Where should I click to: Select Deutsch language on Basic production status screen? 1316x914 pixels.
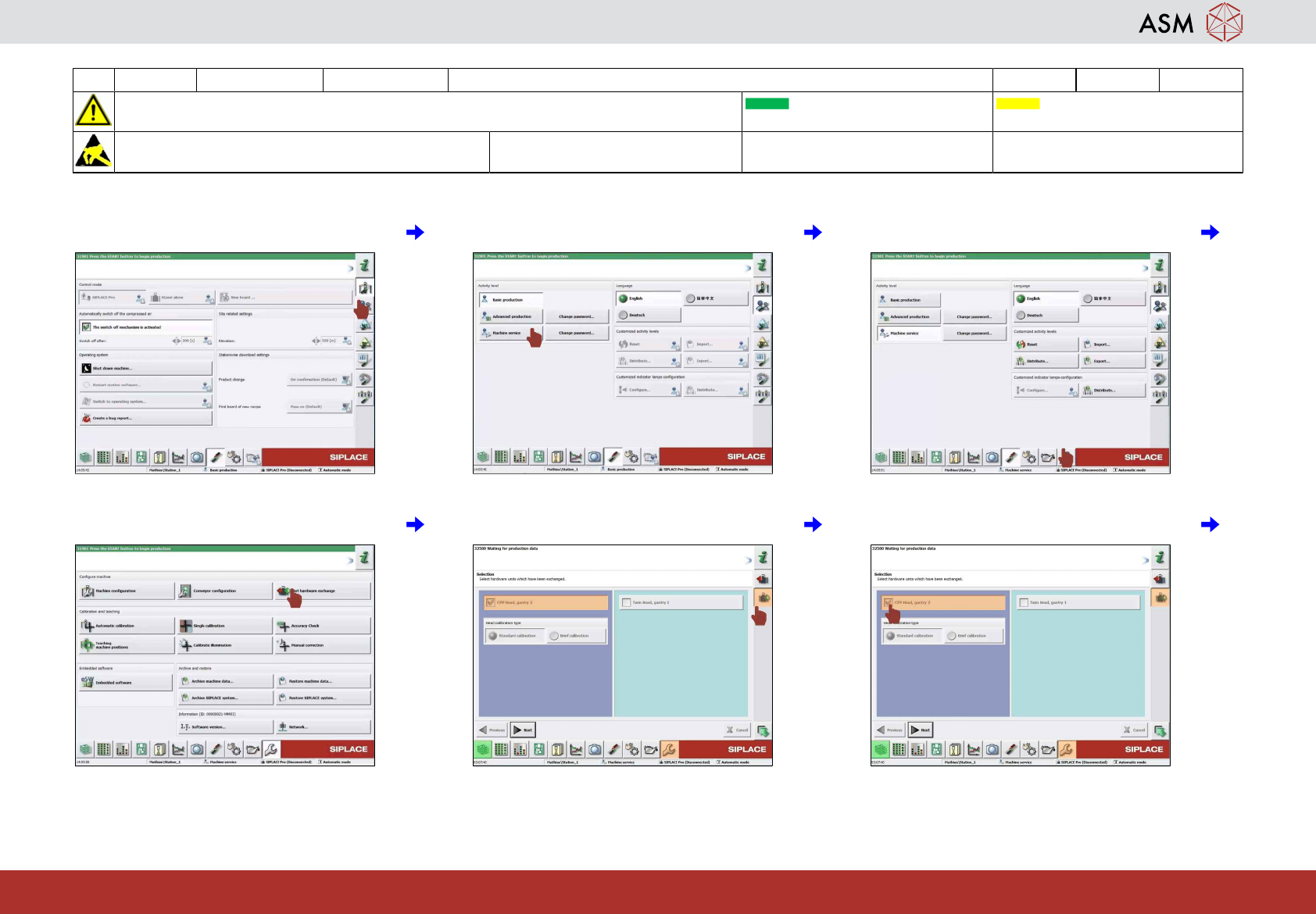tap(648, 315)
